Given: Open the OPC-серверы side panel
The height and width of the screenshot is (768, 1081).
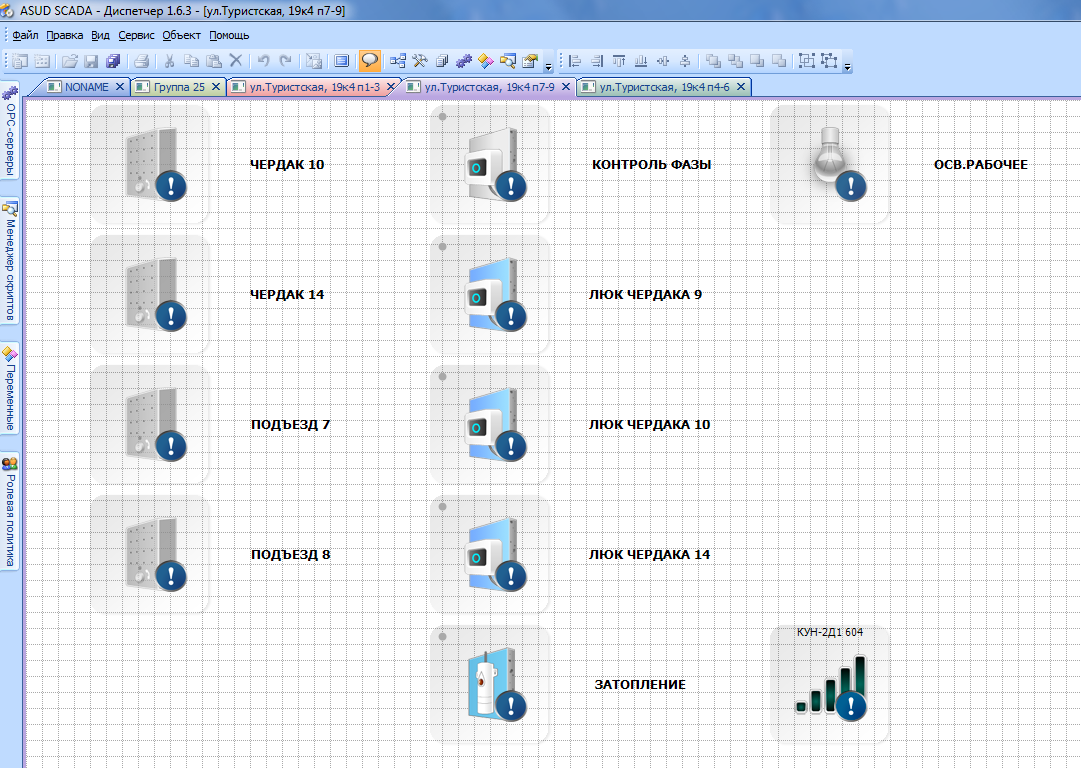Looking at the screenshot, I should [11, 136].
